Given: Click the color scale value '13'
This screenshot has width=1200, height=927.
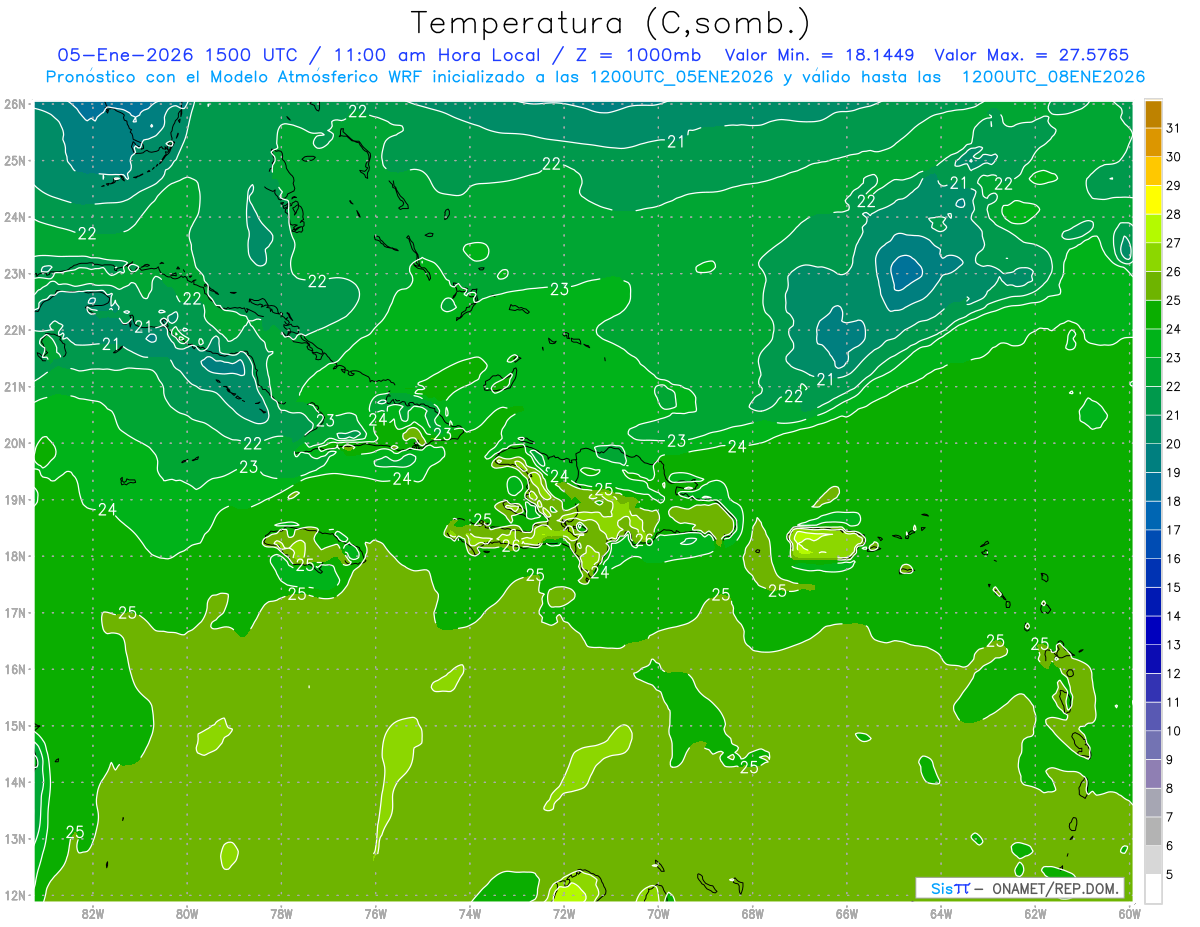Looking at the screenshot, I should coord(1174,645).
